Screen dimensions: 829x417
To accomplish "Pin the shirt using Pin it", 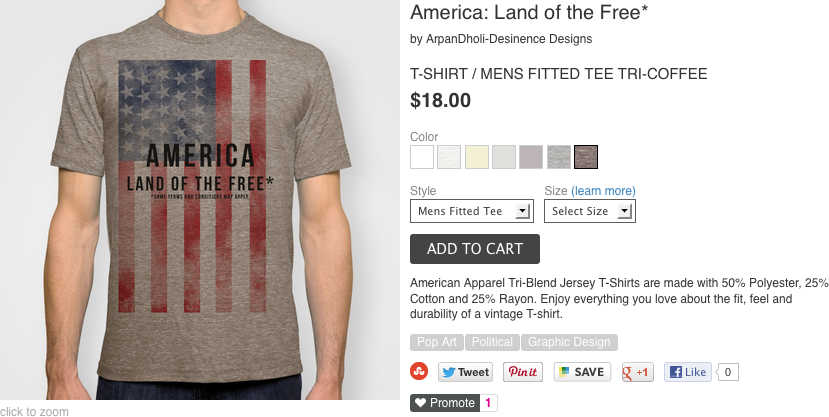I will [x=522, y=372].
